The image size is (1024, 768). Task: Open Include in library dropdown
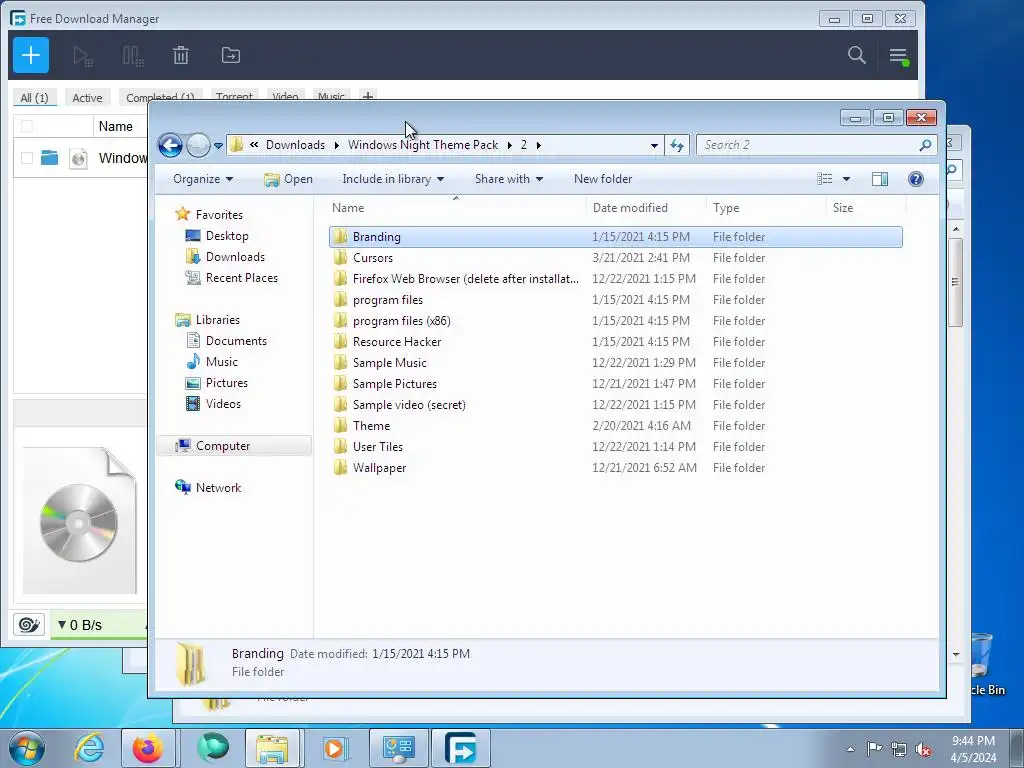(392, 179)
